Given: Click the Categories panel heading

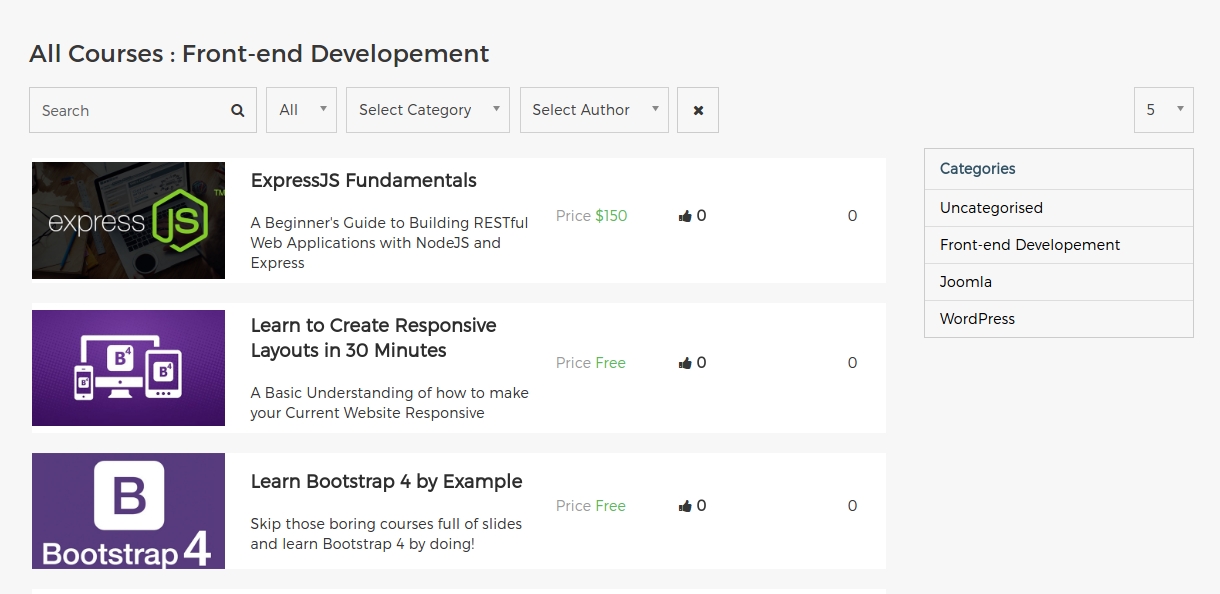Looking at the screenshot, I should [x=978, y=169].
